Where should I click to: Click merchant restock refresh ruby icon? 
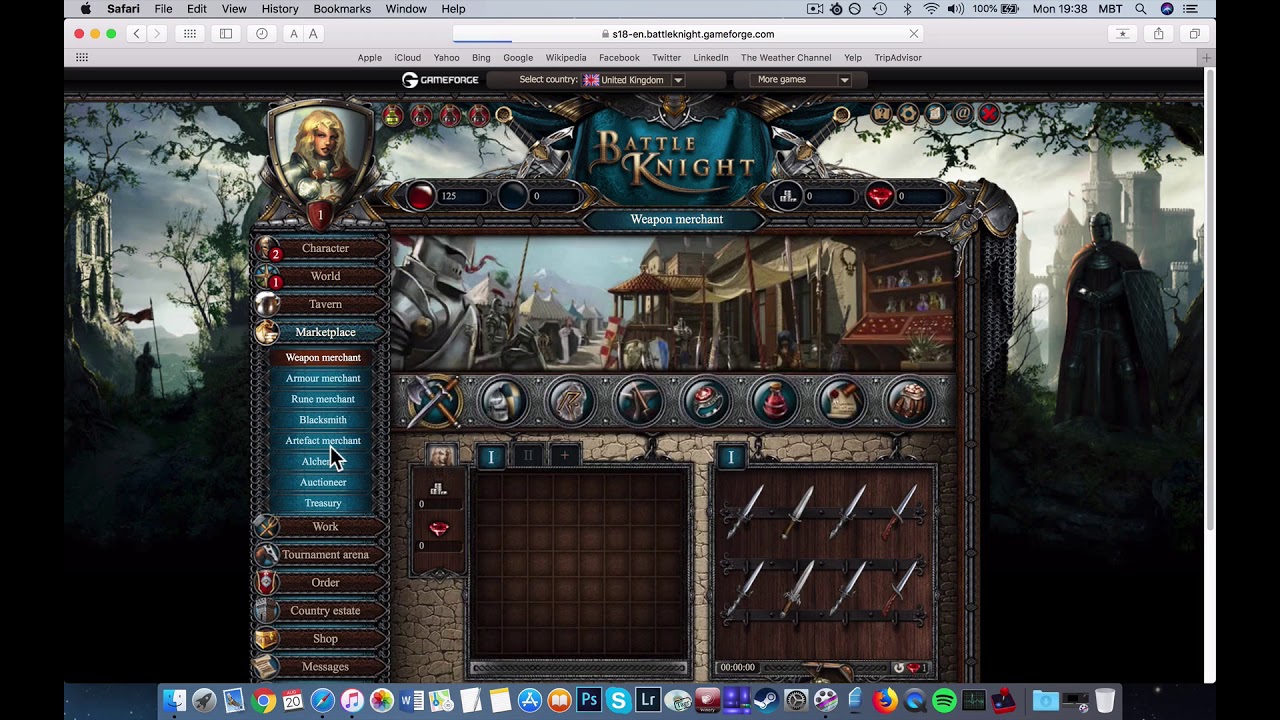tap(910, 668)
